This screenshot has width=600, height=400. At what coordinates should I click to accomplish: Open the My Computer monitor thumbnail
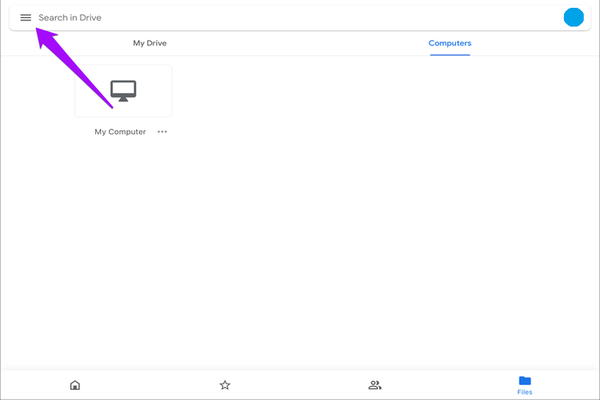click(123, 91)
